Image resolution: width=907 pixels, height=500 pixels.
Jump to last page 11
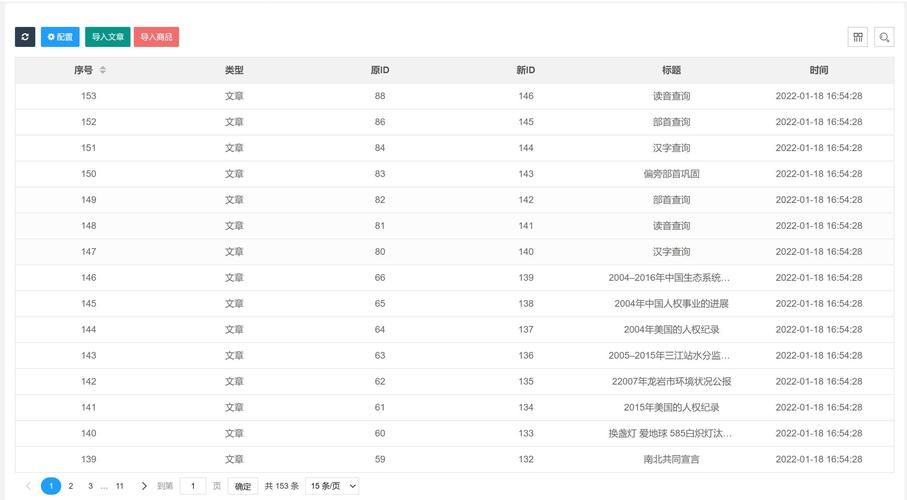(x=120, y=486)
